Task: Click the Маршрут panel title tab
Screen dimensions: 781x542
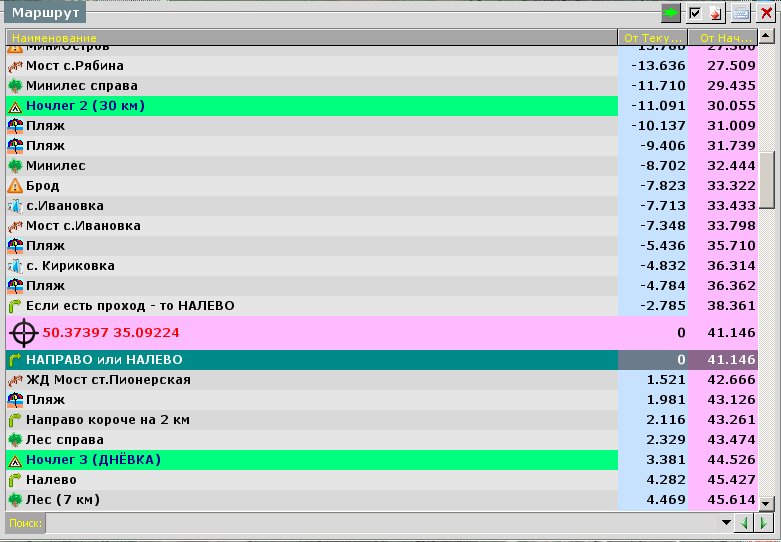Action: point(45,13)
